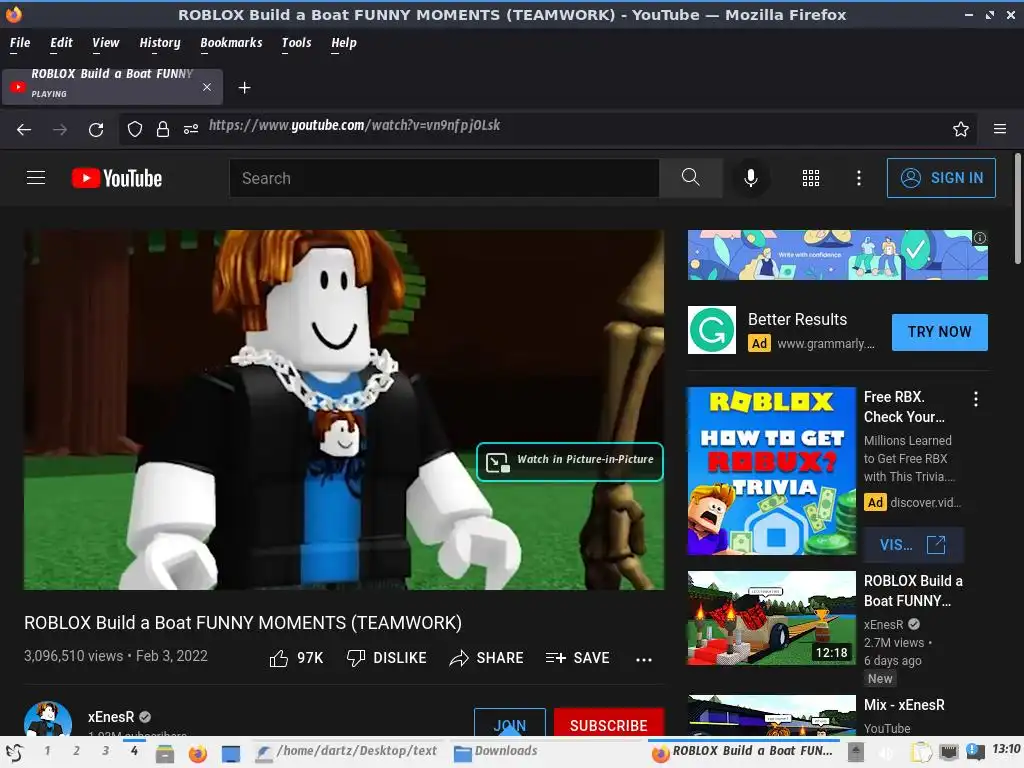
Task: Subscribe to xEnesR channel
Action: click(x=609, y=724)
